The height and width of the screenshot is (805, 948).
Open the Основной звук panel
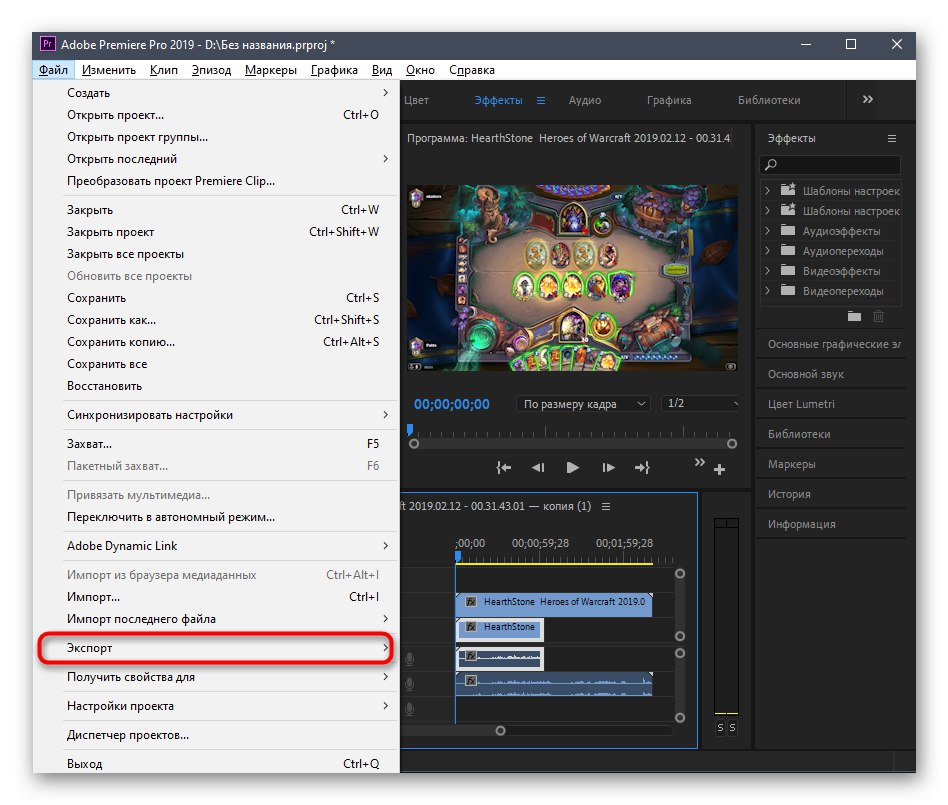point(806,374)
